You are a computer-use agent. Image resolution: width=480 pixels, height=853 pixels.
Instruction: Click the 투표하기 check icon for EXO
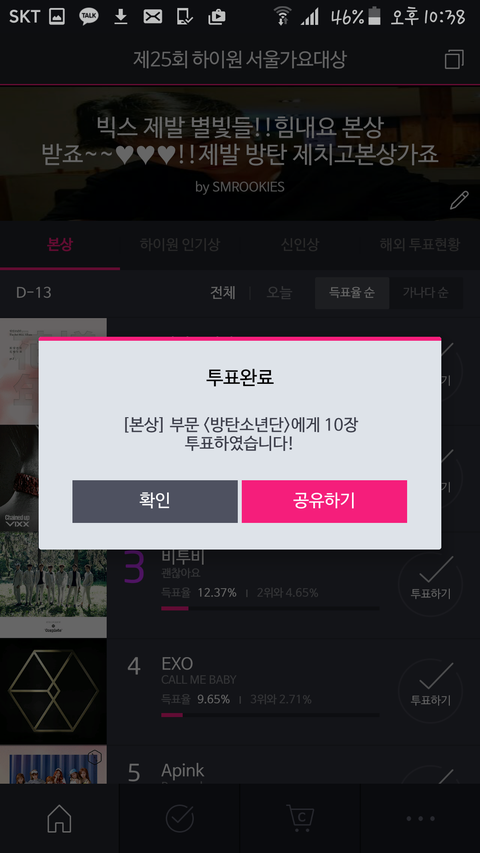(430, 691)
